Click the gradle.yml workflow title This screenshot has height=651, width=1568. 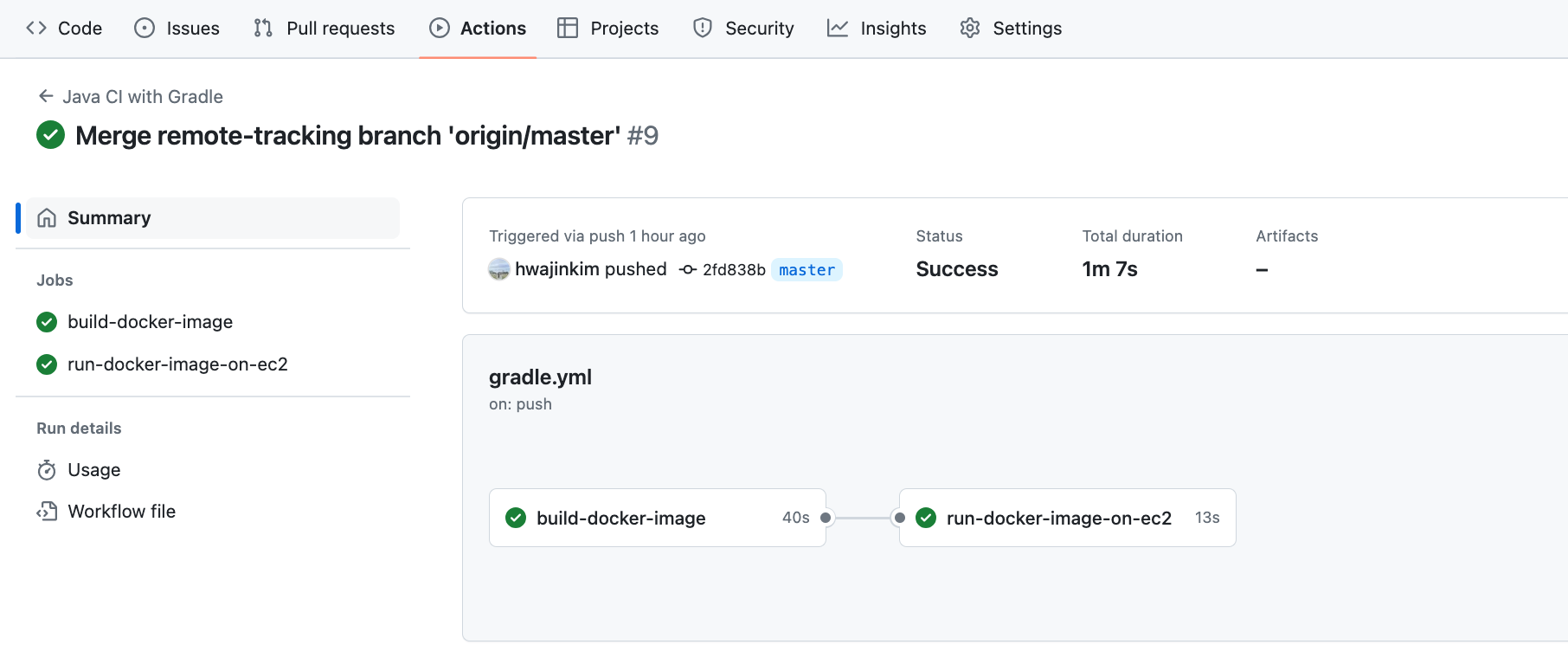(x=540, y=377)
